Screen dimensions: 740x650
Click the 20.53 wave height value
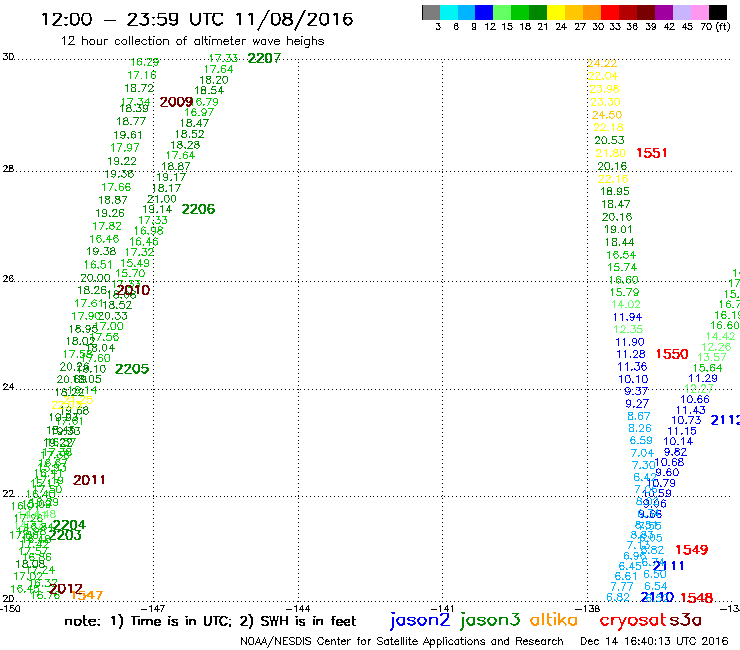[x=609, y=141]
